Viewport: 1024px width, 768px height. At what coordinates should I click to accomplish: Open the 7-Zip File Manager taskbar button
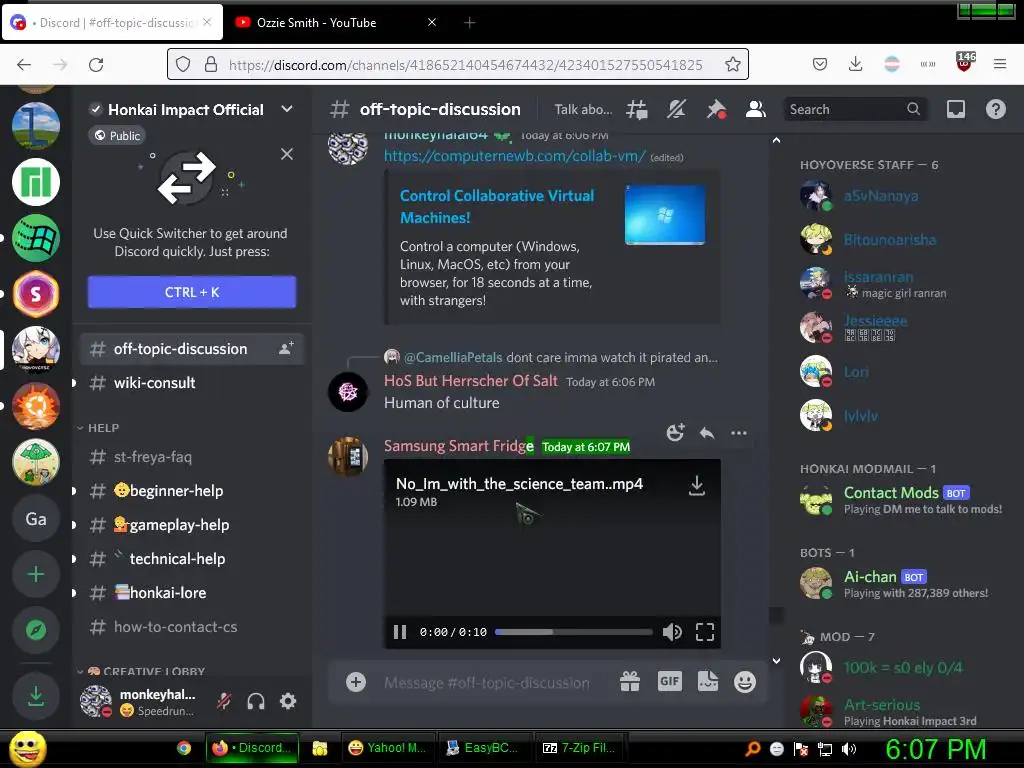point(579,748)
